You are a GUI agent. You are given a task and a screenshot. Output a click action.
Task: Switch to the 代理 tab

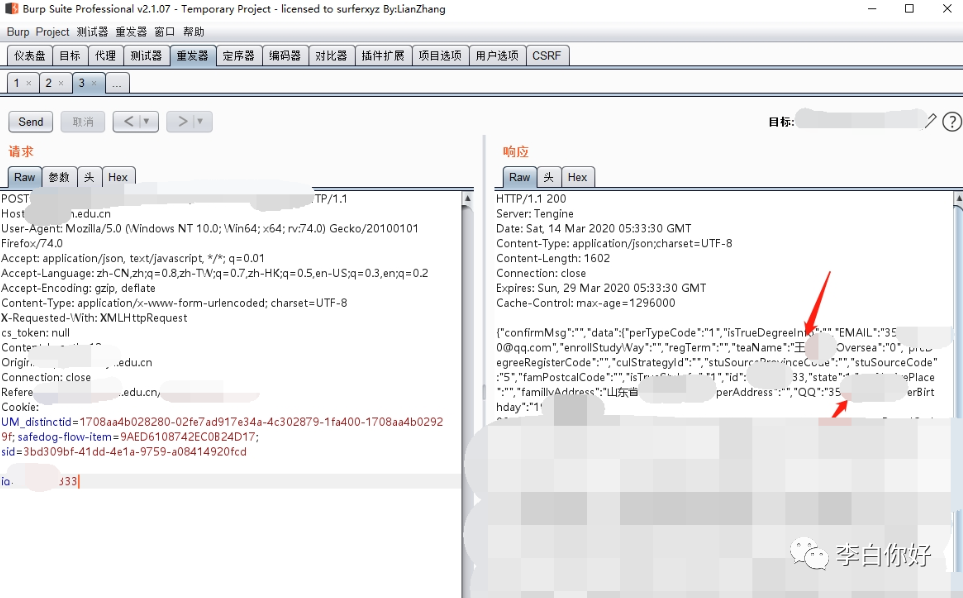(x=106, y=56)
